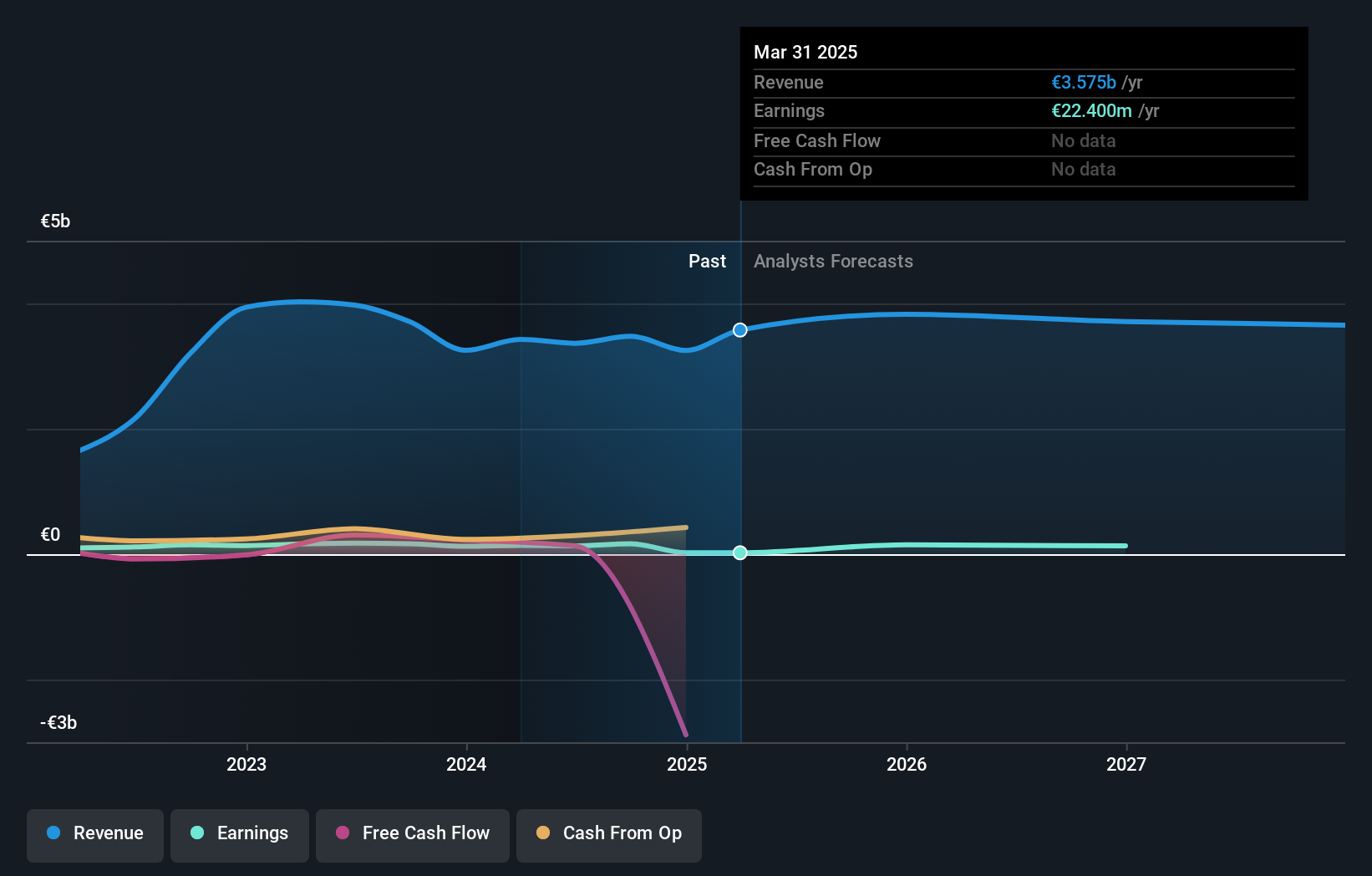Click the 2026 x-axis label

pos(907,764)
